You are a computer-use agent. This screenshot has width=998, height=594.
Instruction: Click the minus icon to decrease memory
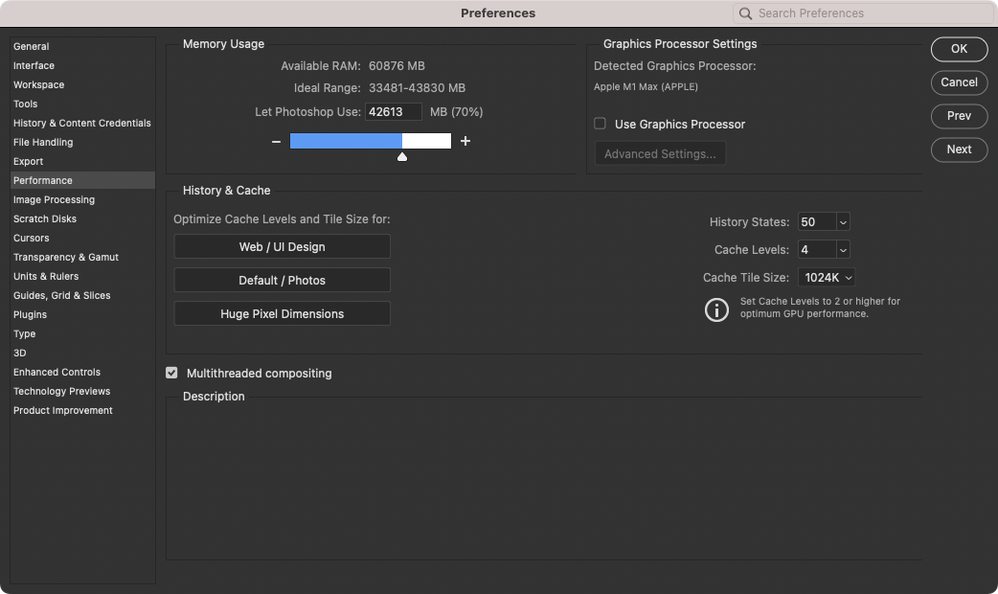276,142
